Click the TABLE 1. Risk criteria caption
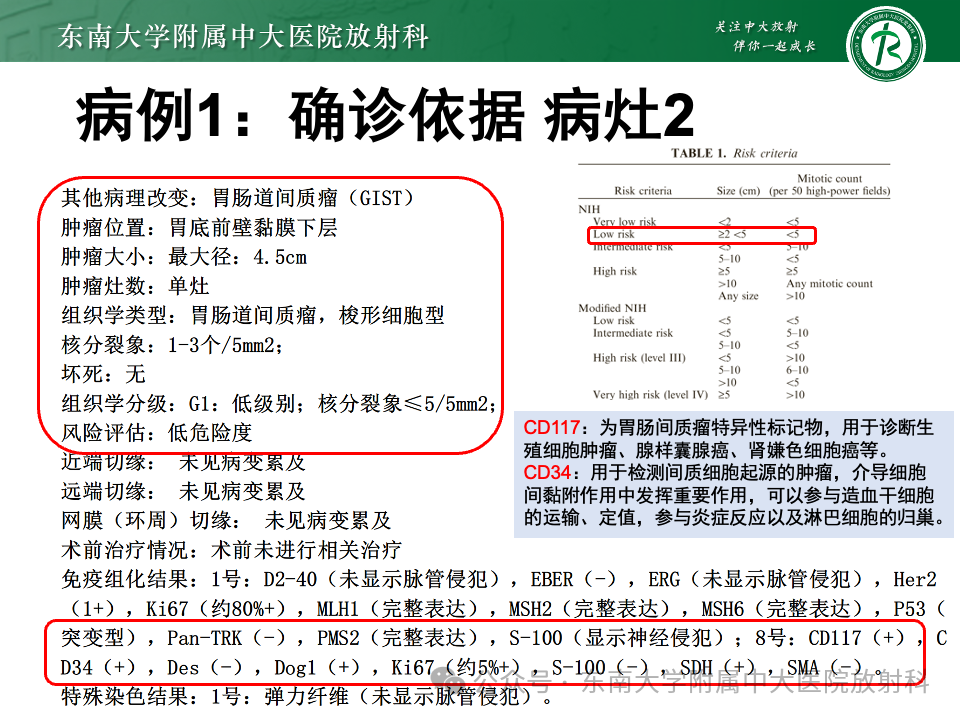The width and height of the screenshot is (960, 720). [734, 153]
